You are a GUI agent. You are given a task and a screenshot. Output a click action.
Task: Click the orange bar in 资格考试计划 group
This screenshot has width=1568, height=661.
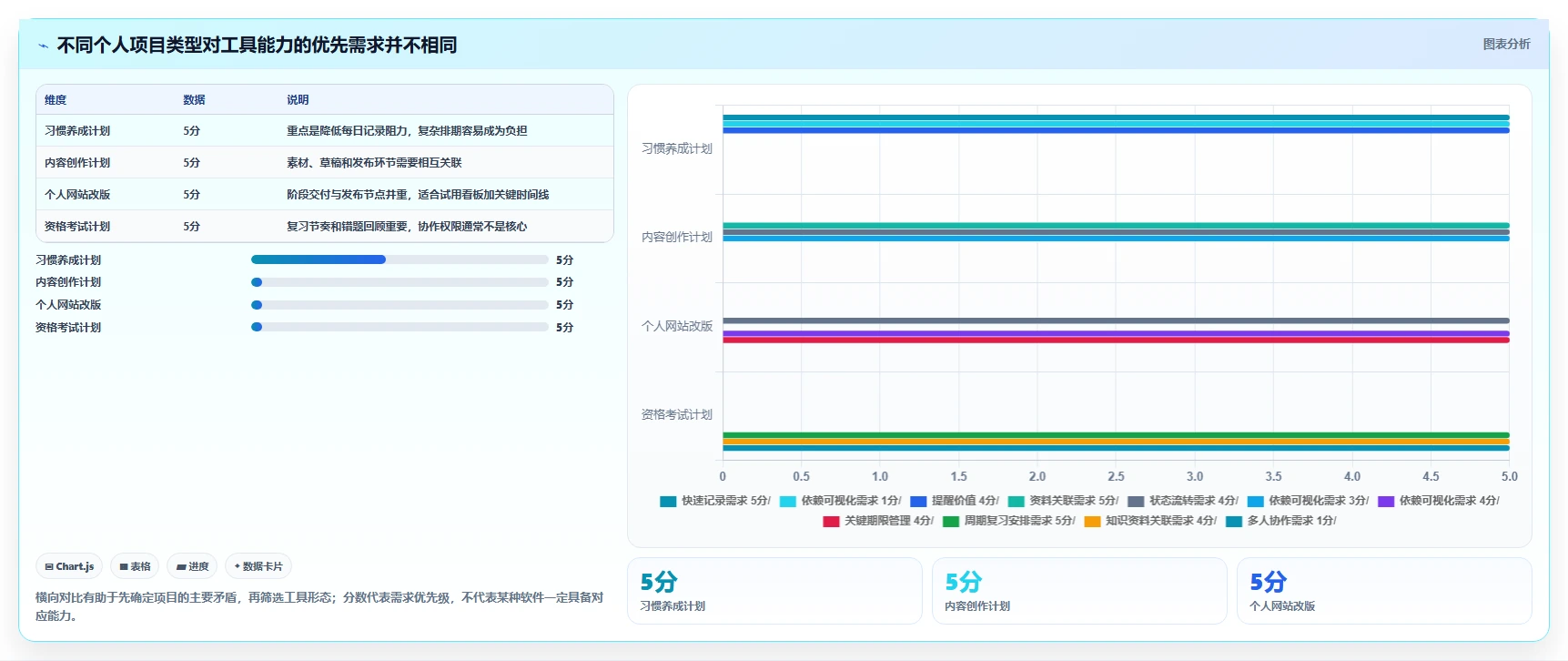click(x=1116, y=442)
